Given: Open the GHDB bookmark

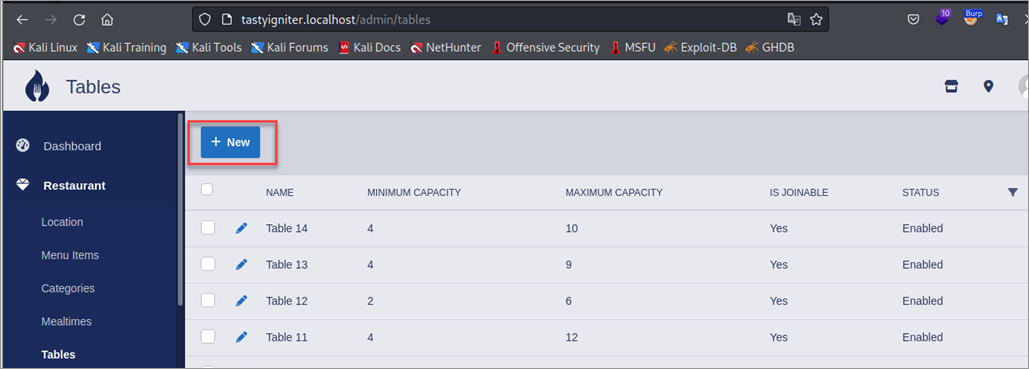Looking at the screenshot, I should point(770,47).
